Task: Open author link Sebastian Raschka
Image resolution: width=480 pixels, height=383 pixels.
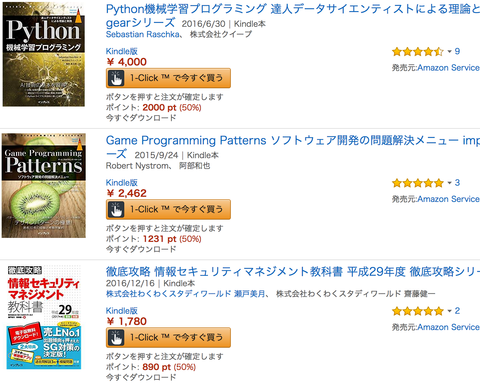Action: [143, 34]
